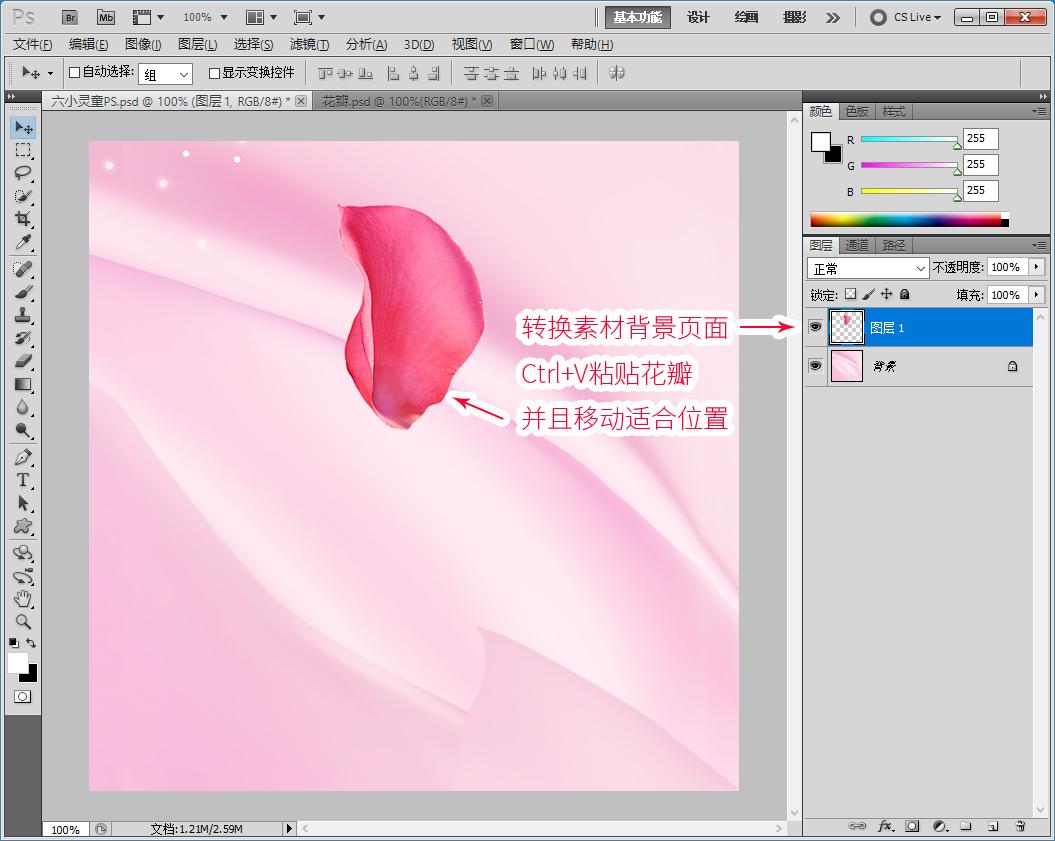Select the Move tool in toolbox
Viewport: 1055px width, 841px height.
pyautogui.click(x=24, y=127)
